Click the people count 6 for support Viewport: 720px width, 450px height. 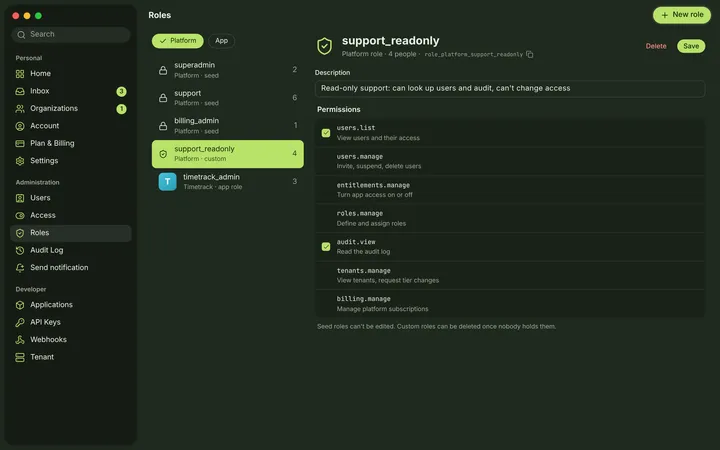294,98
